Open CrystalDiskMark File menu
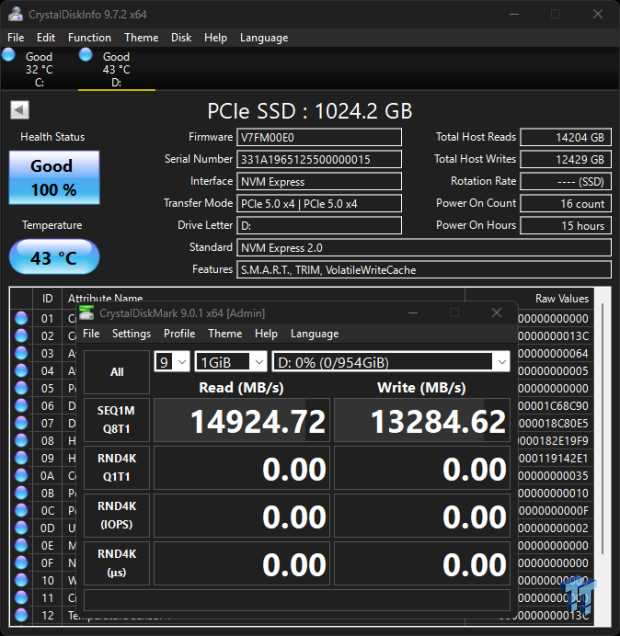 91,333
